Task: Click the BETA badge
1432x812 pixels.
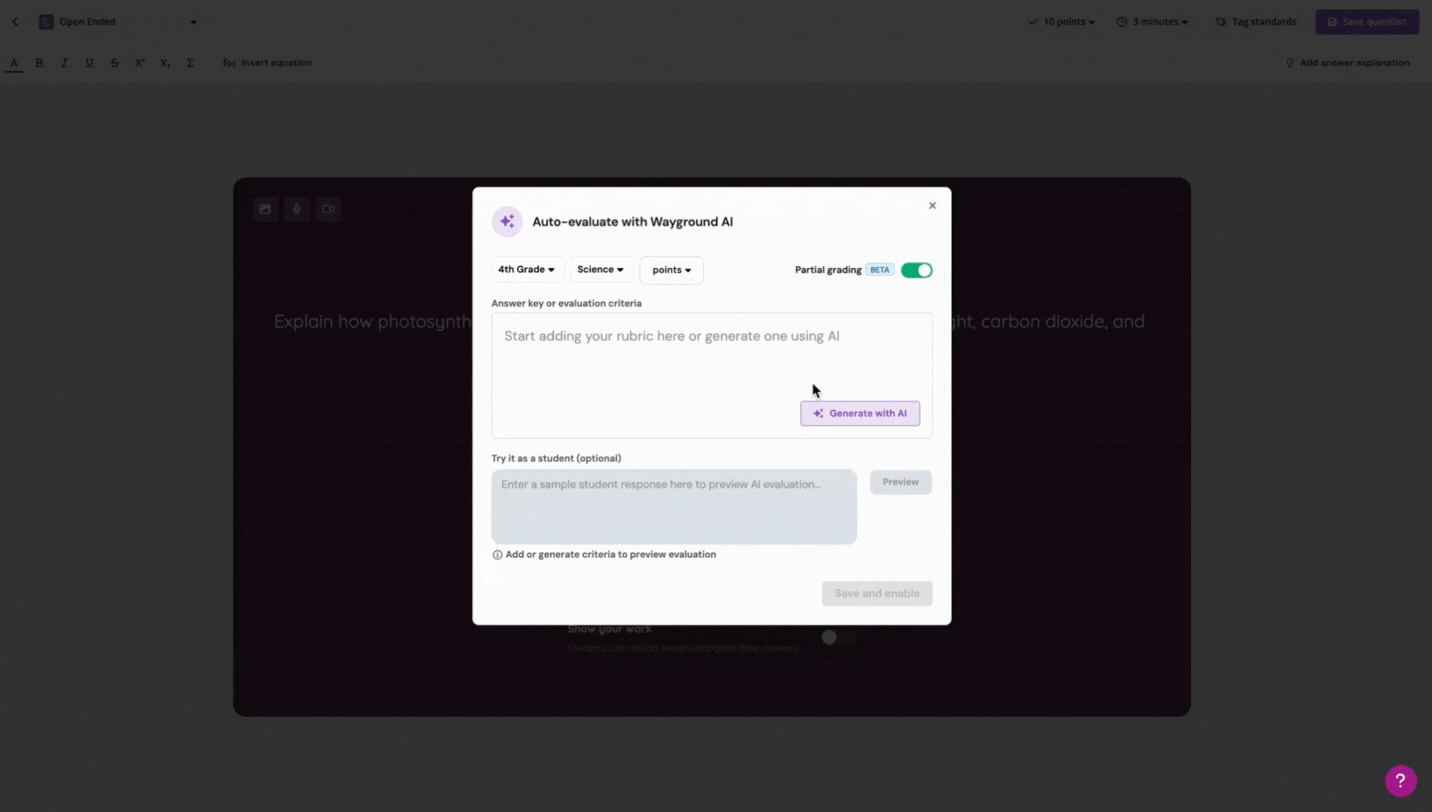Action: [880, 270]
